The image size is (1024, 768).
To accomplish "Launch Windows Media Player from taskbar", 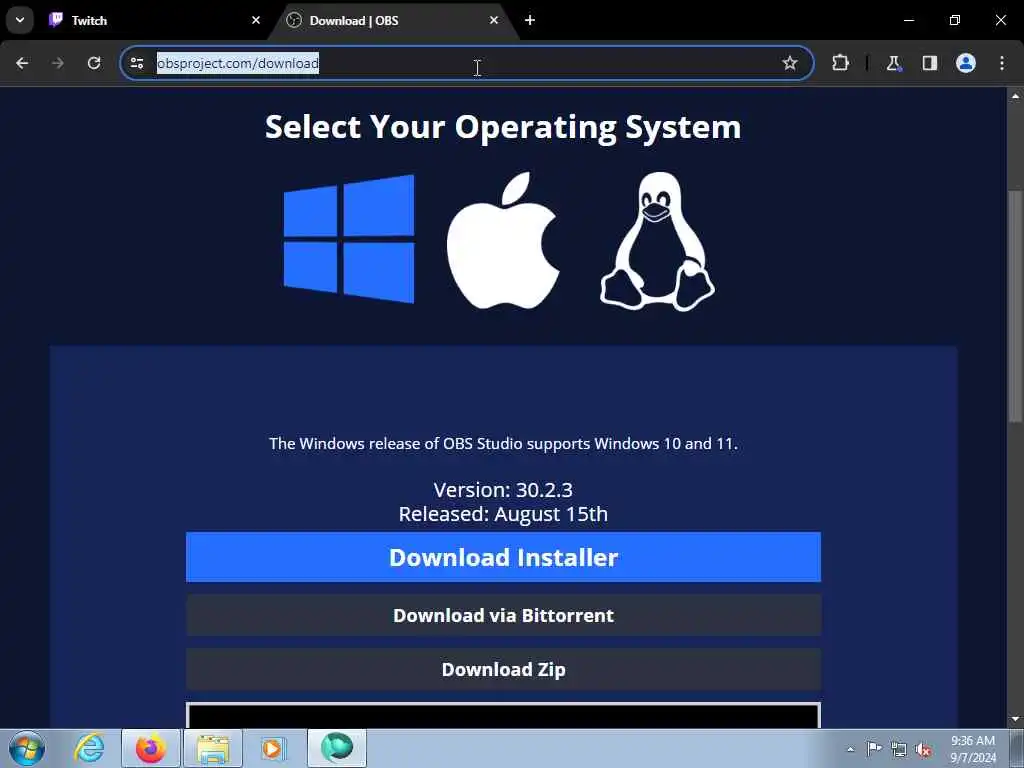I will tap(273, 748).
